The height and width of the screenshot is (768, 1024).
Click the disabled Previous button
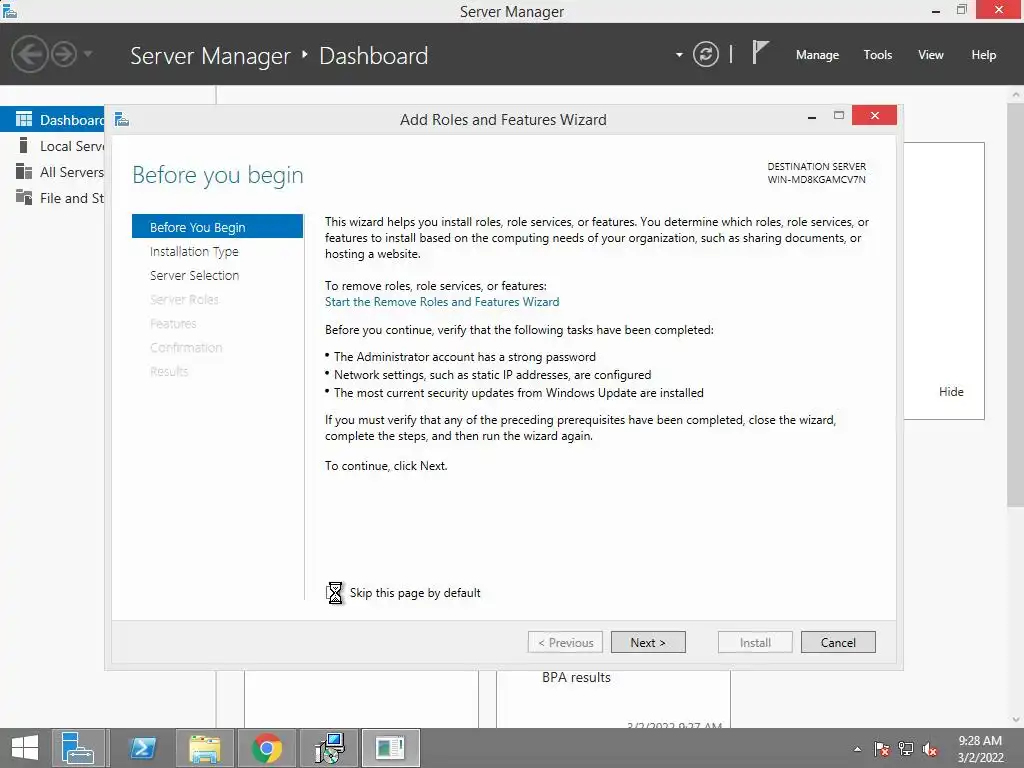pyautogui.click(x=566, y=643)
